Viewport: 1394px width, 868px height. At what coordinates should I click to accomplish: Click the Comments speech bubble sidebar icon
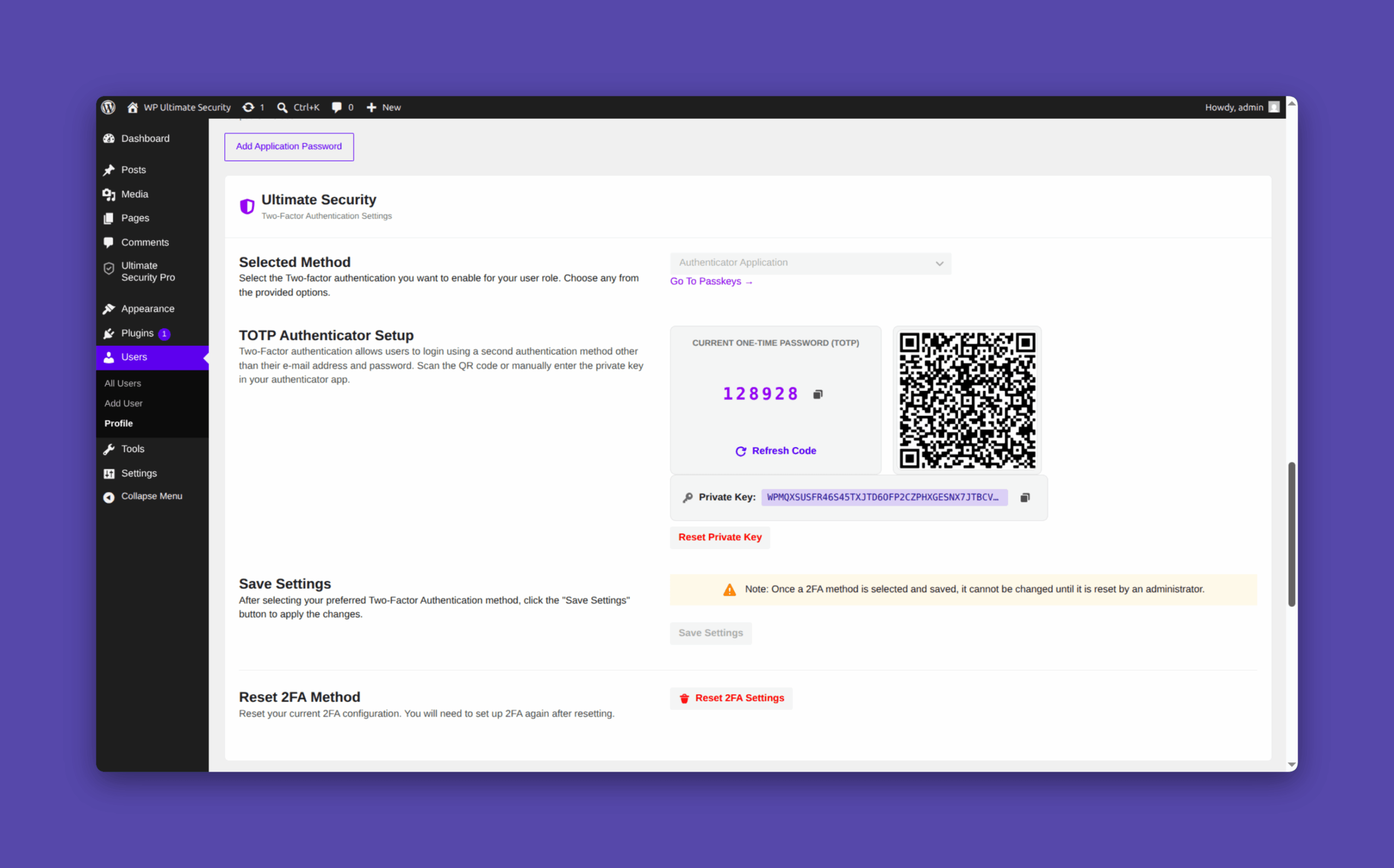click(x=109, y=242)
